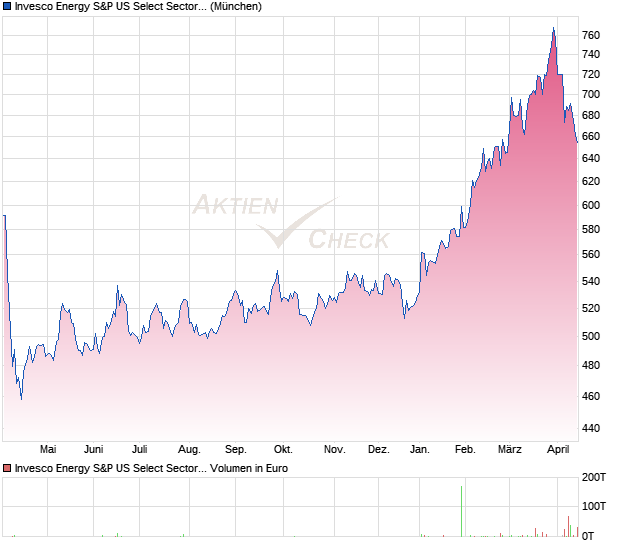Click the 'Mai' month label

[48, 450]
